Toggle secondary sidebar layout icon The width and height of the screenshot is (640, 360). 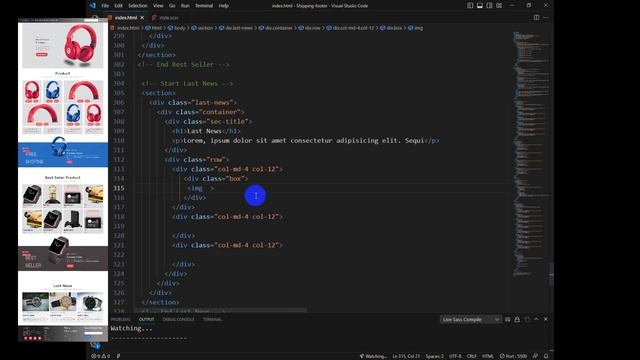point(489,6)
